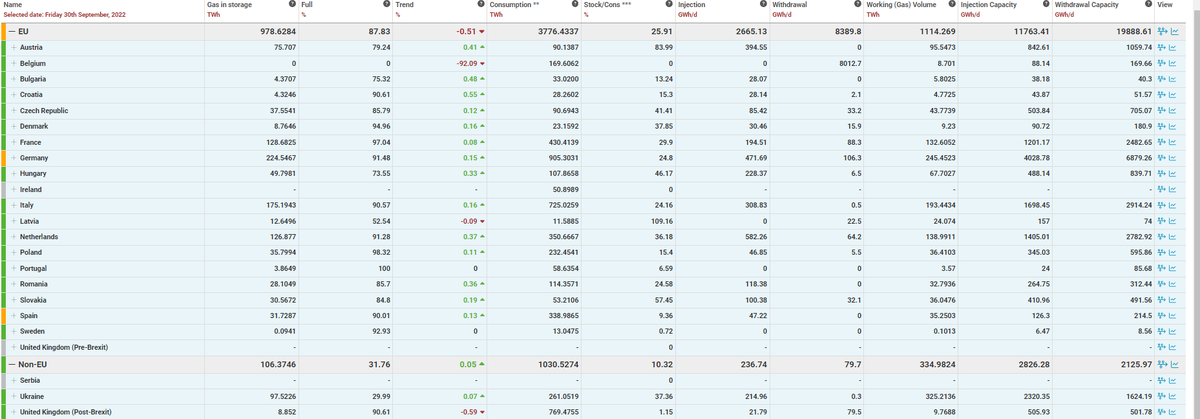Open the help icon beside Full column
Viewport: 1200px width, 419px height.
[x=385, y=5]
